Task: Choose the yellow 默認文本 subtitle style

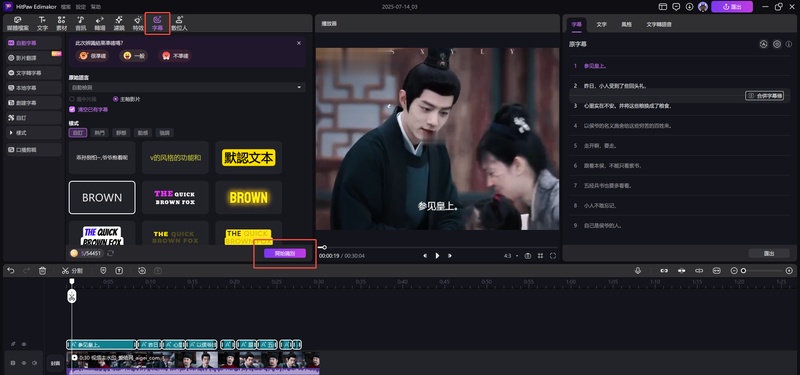Action: (x=248, y=158)
